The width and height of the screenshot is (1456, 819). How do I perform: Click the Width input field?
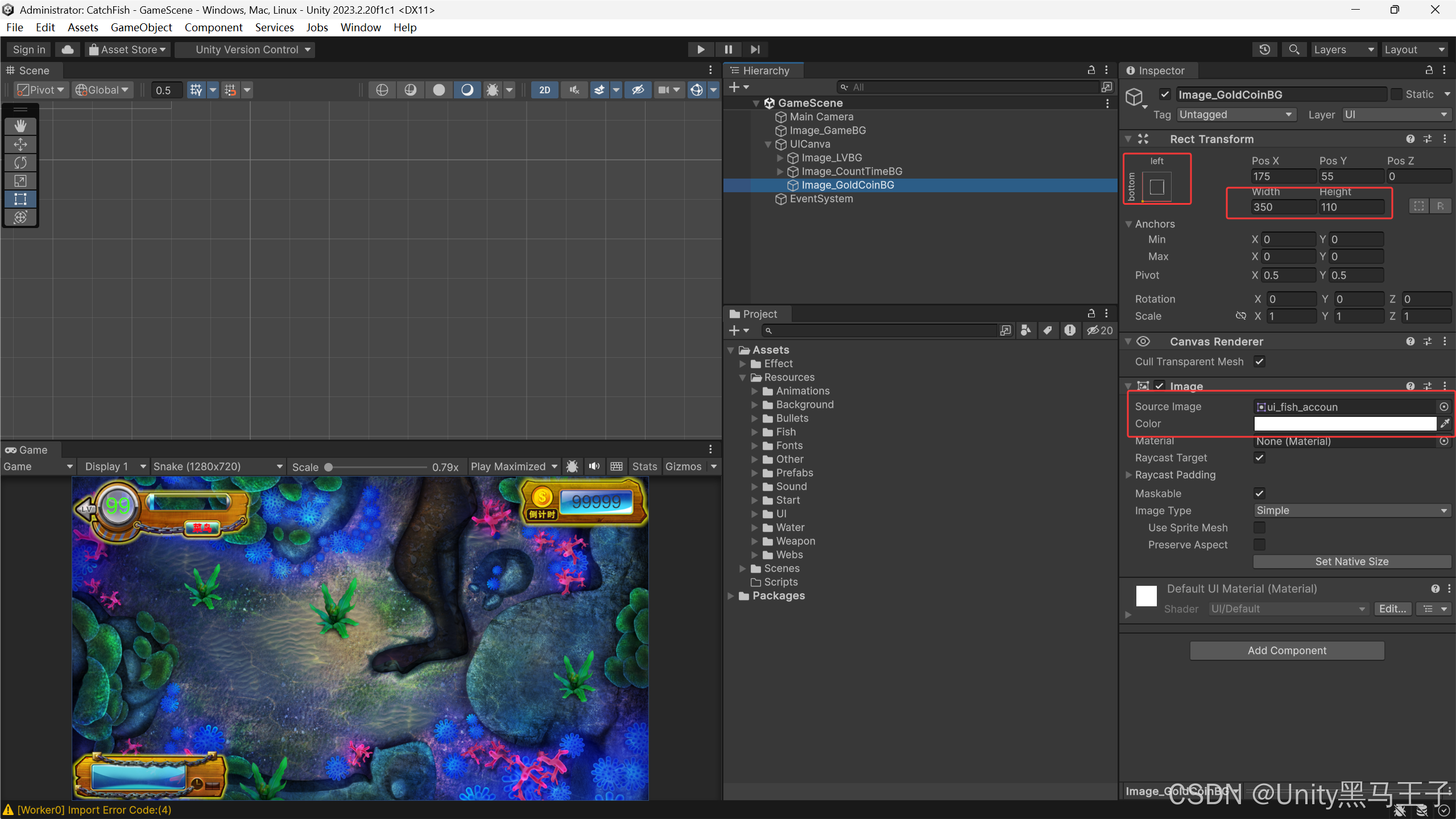1283,207
